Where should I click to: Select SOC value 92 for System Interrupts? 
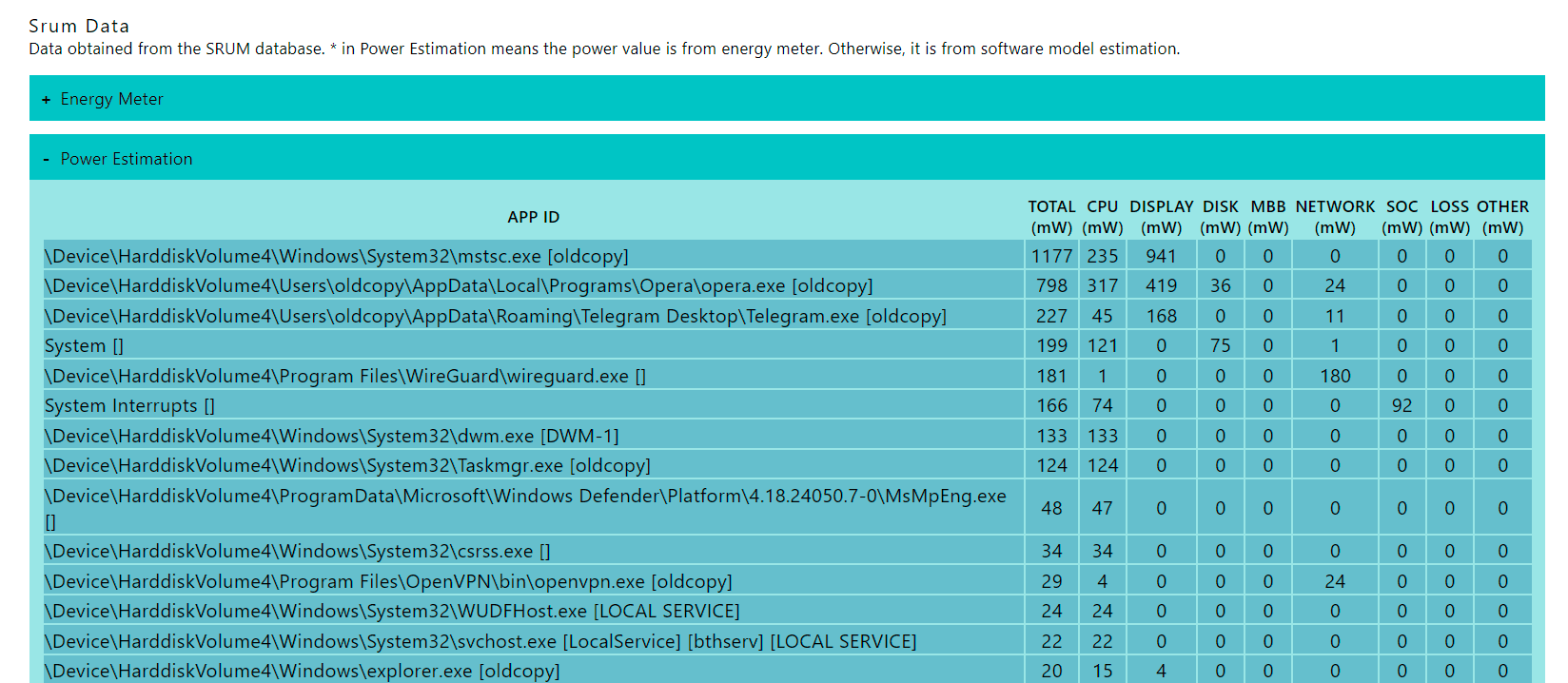[x=1401, y=405]
